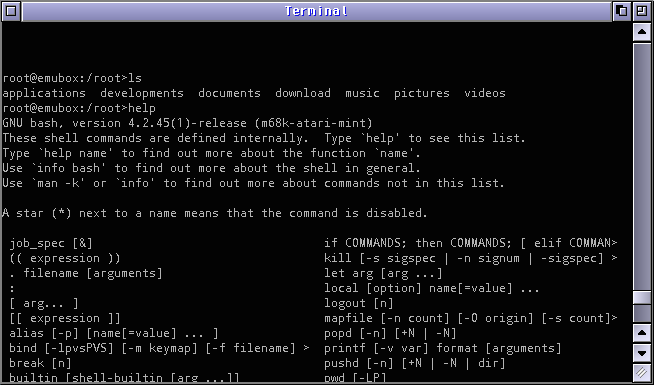Click the '(m68k-atari-mint)' text

click(313, 123)
